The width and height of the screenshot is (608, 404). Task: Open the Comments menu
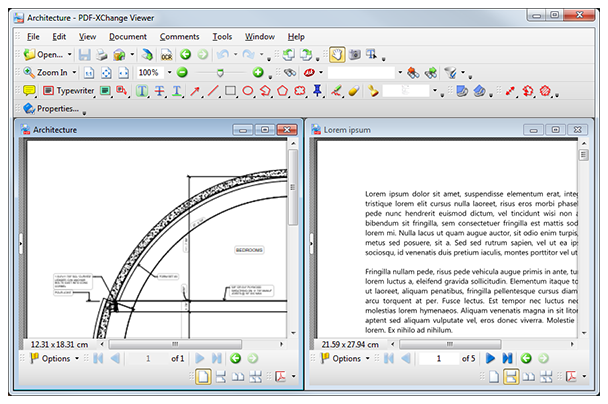[180, 37]
